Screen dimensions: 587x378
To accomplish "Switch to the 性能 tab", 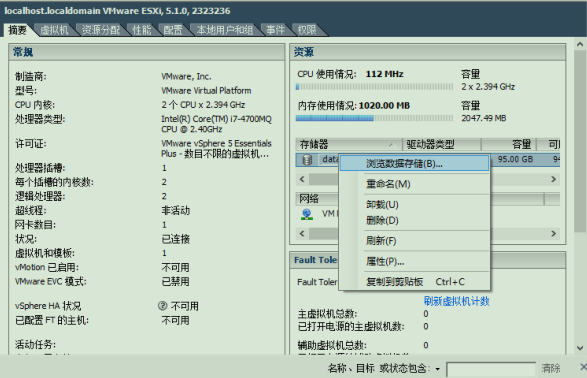I will coord(142,30).
